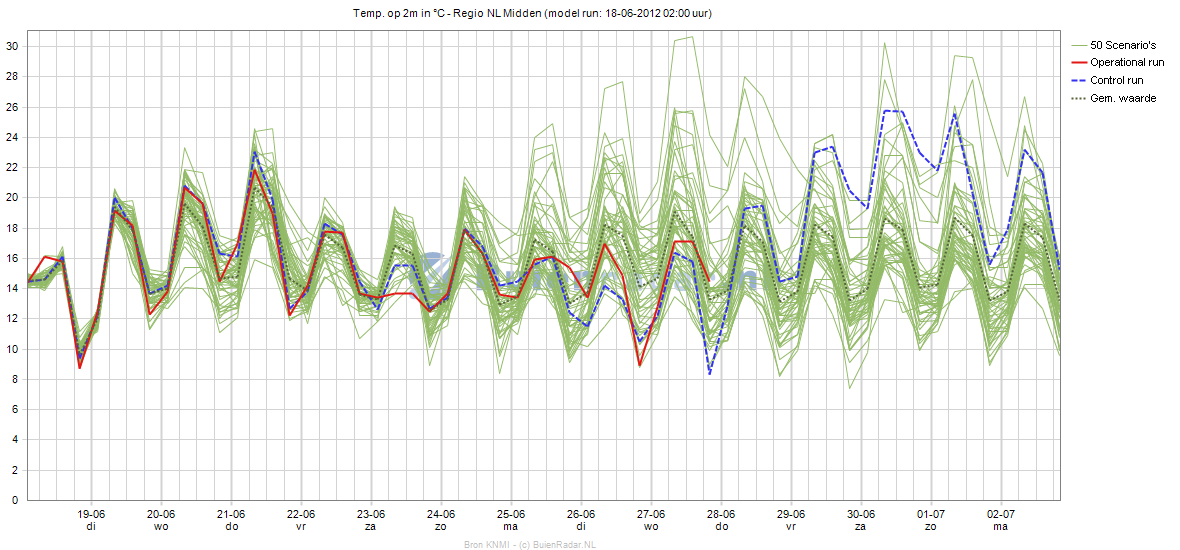
Task: Click the y-axis value '18'
Action: [12, 228]
